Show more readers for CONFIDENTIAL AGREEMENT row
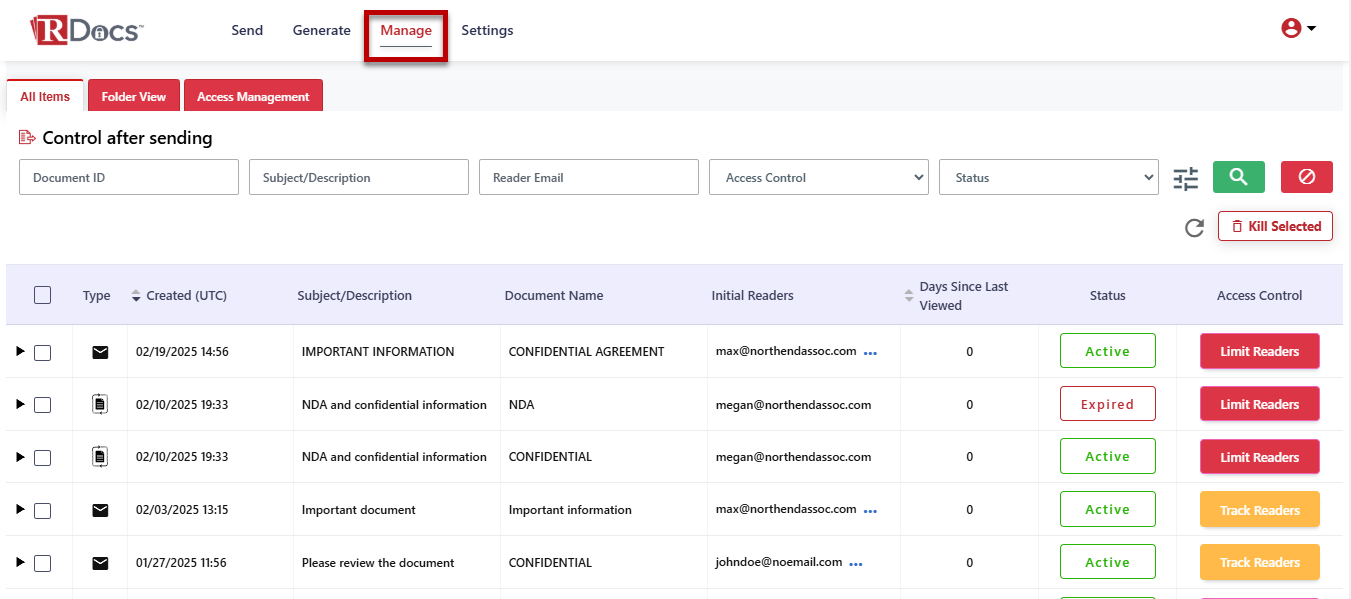This screenshot has height=599, width=1351. click(x=870, y=353)
